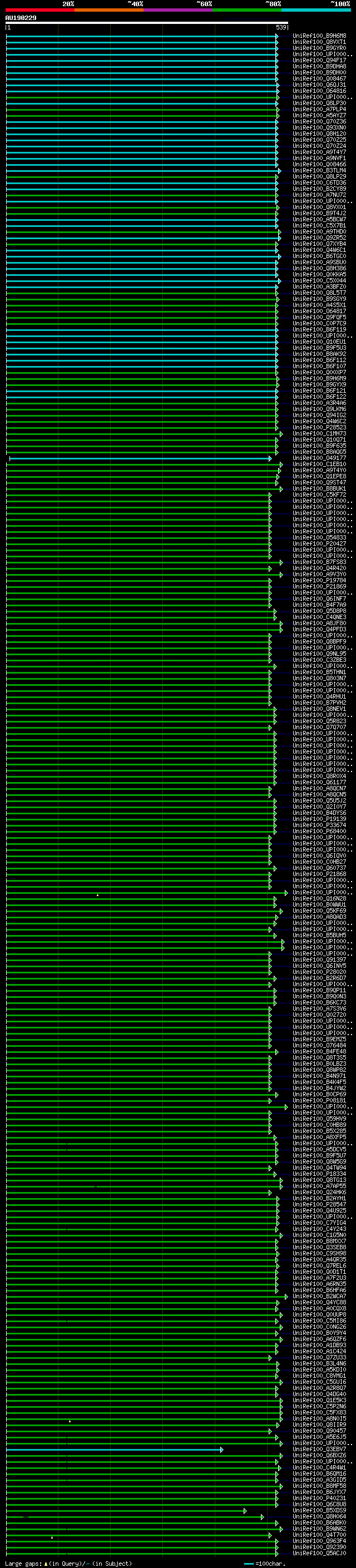The width and height of the screenshot is (356, 1568).
Task: Select the UniRef100_Q8H120 hit label
Action: tap(319, 134)
